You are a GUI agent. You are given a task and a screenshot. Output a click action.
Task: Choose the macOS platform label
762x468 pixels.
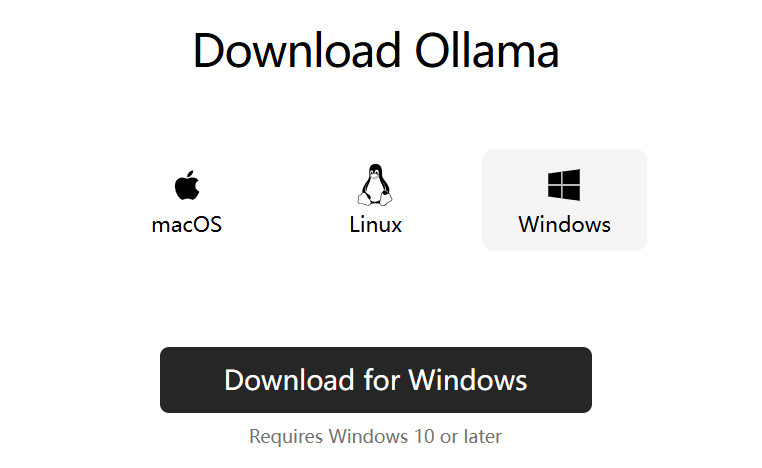tap(187, 225)
